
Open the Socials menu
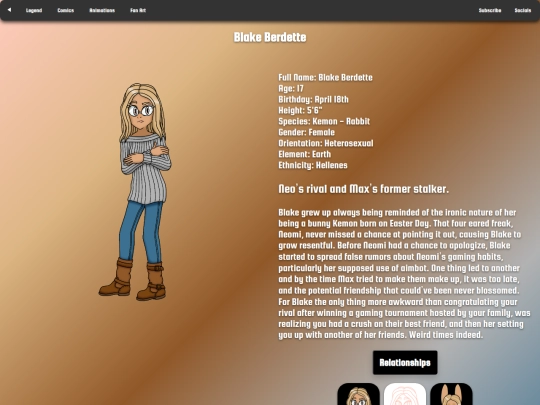[x=523, y=10]
